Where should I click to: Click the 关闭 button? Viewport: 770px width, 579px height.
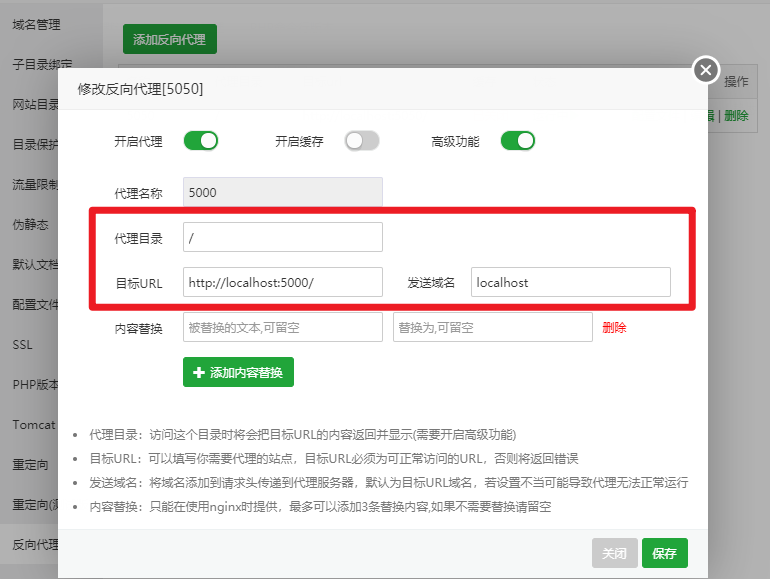coord(614,553)
